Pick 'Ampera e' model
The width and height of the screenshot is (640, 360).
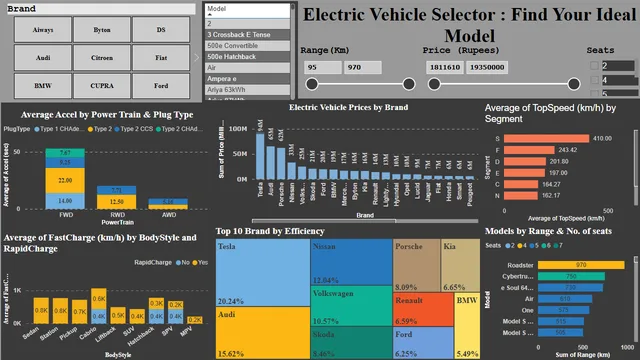click(247, 79)
